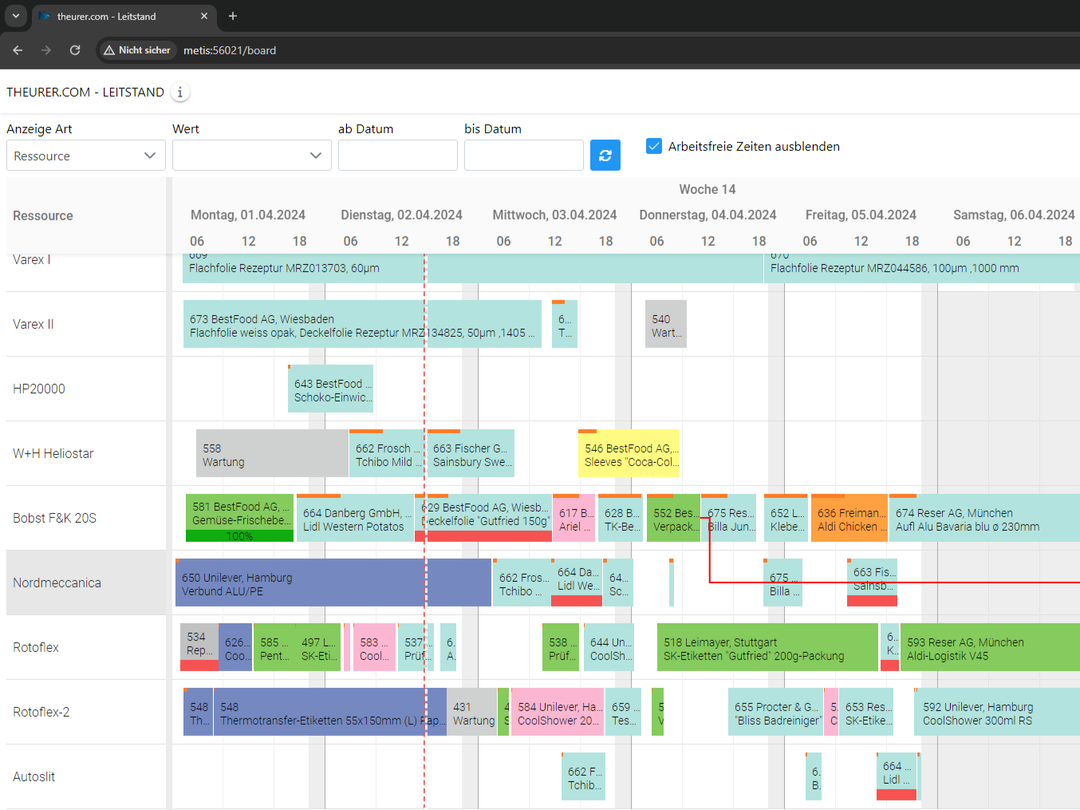Screen dimensions: 1080x810
Task: Select the Rotoflex-2 resource label
Action: 41,713
